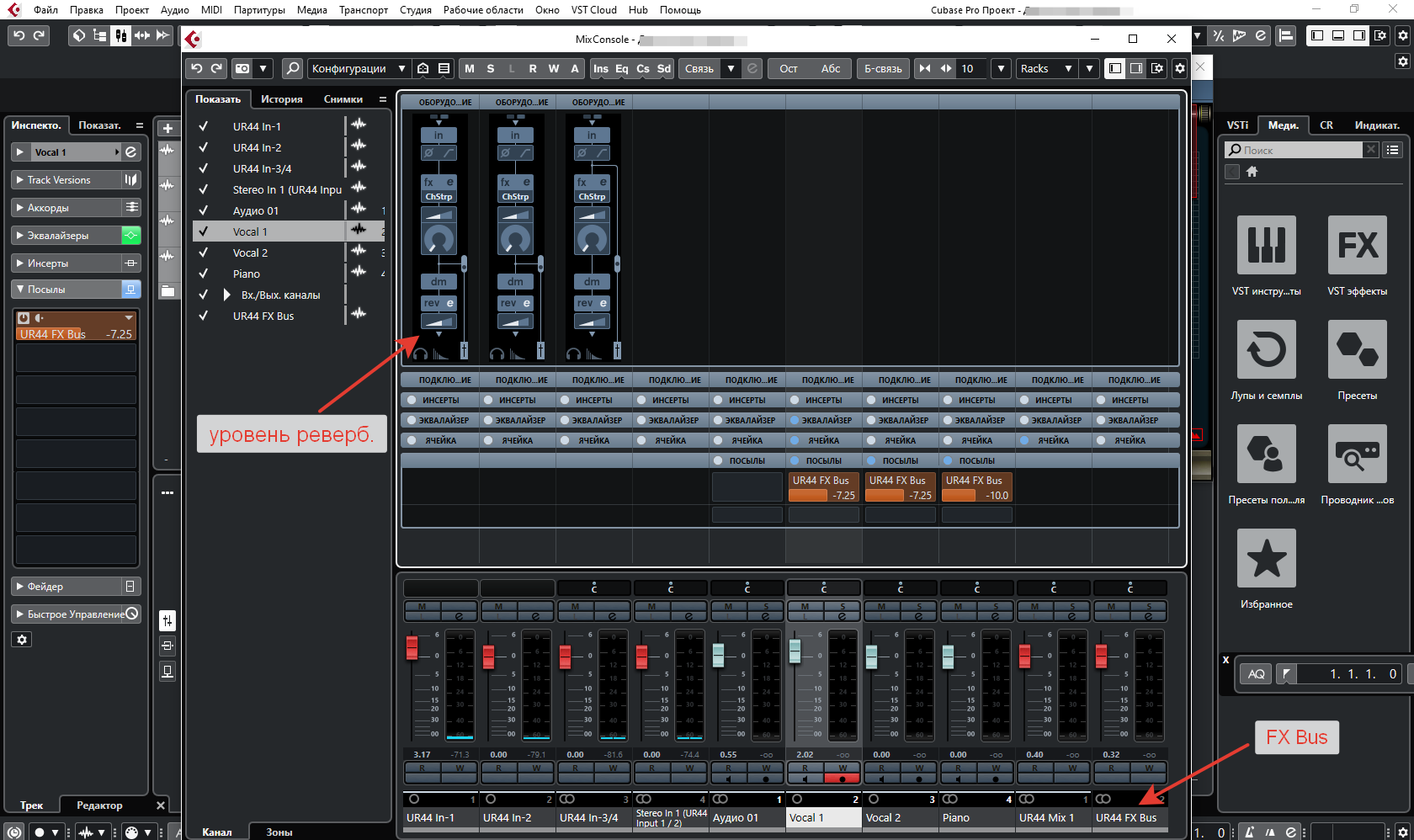Toggle Eq bypass button in toolbar
The image size is (1414, 840).
click(x=621, y=68)
